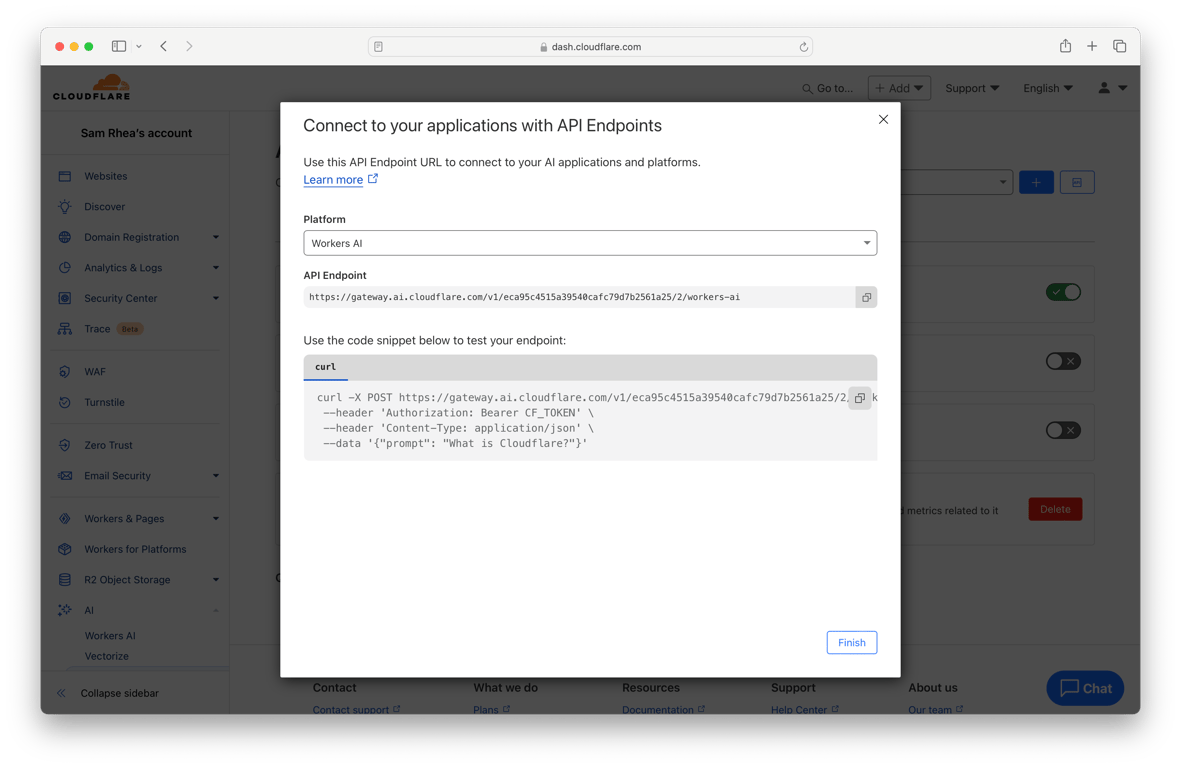
Task: Click the Finish button
Action: pyautogui.click(x=851, y=642)
